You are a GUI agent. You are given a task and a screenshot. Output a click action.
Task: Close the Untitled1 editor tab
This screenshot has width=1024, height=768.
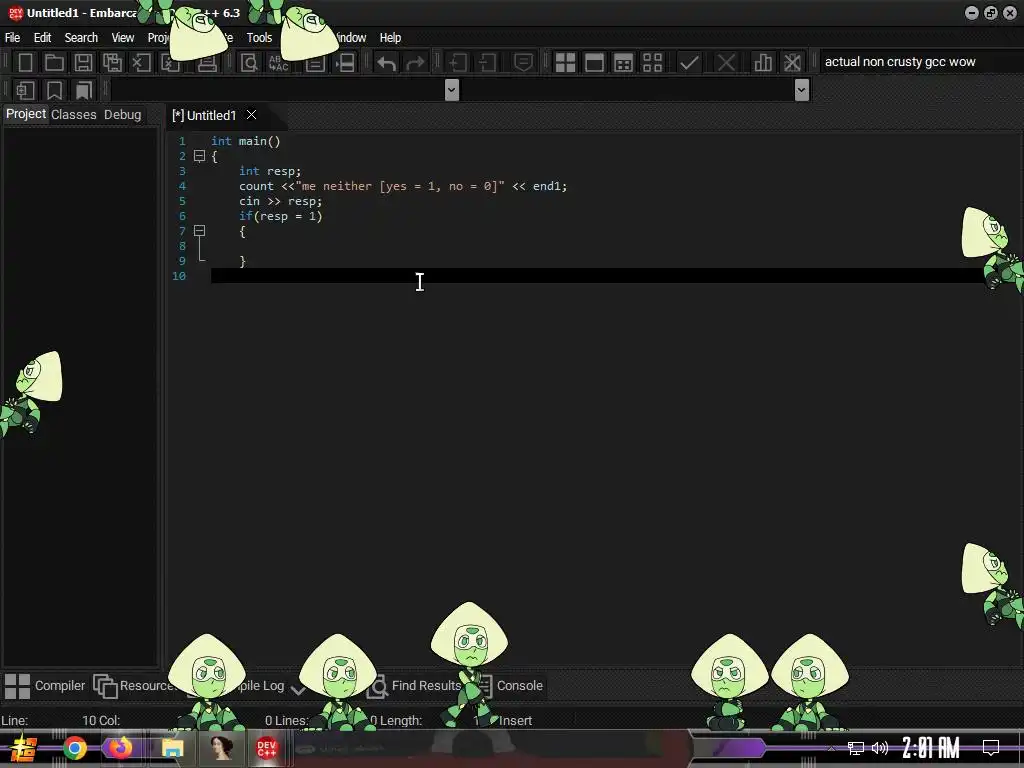tap(251, 115)
